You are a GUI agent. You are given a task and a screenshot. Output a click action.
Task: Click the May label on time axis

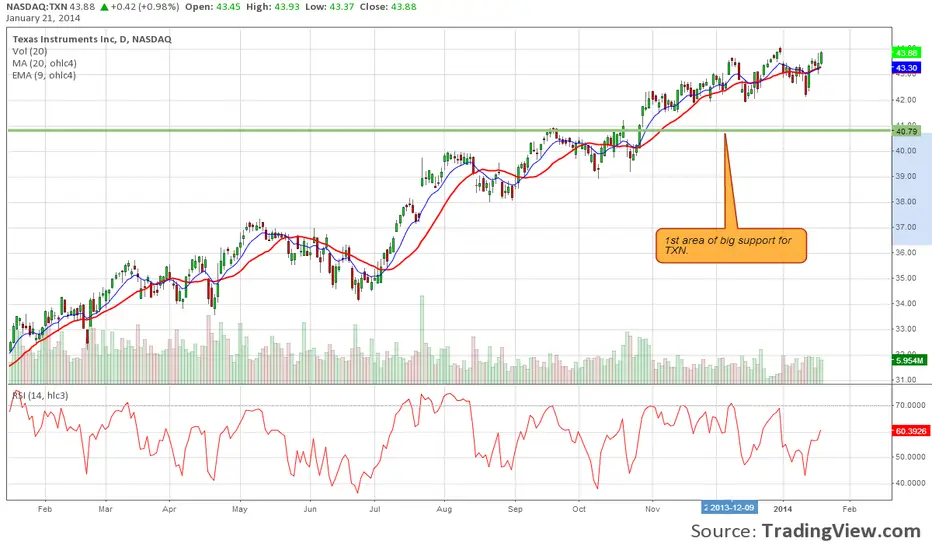[240, 509]
